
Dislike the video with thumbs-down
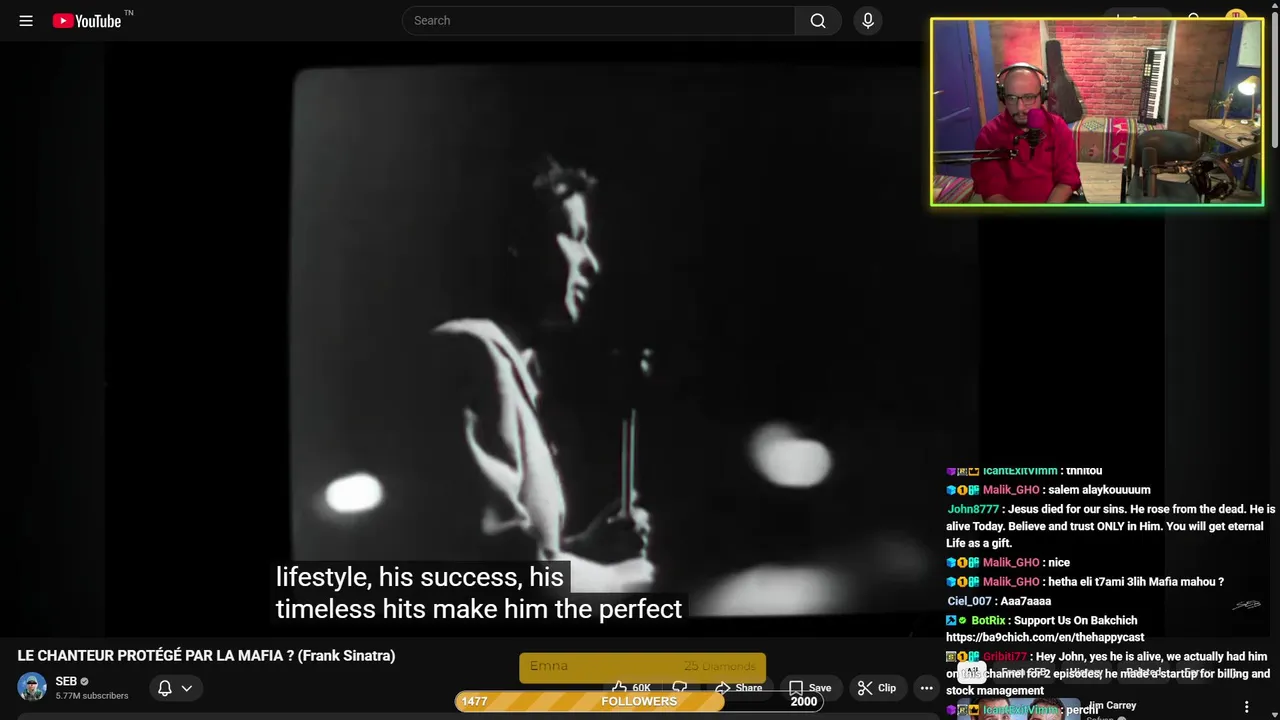[x=680, y=687]
